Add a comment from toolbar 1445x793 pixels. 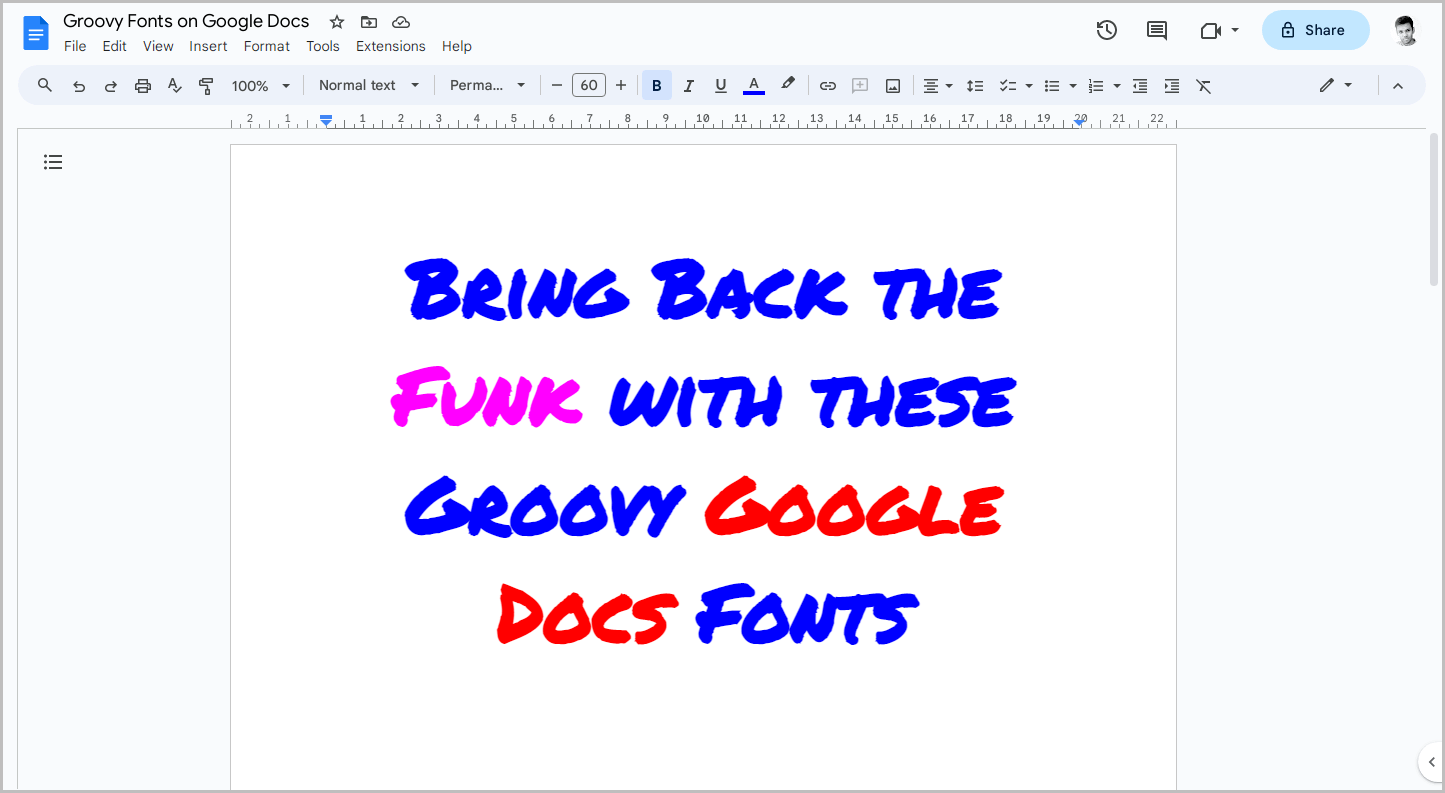point(860,86)
